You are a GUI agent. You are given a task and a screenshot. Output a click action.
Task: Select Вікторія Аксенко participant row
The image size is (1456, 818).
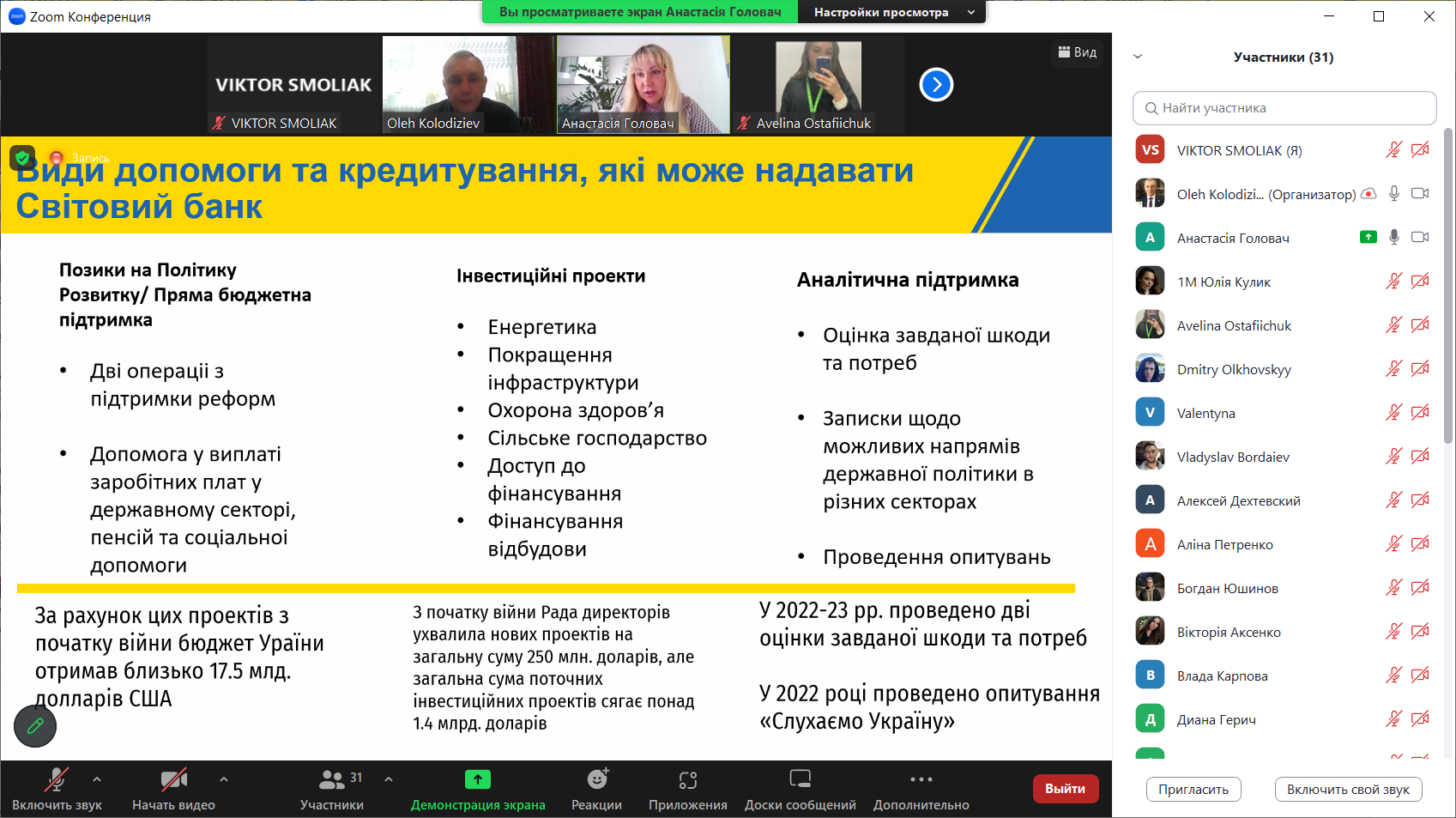point(1284,632)
